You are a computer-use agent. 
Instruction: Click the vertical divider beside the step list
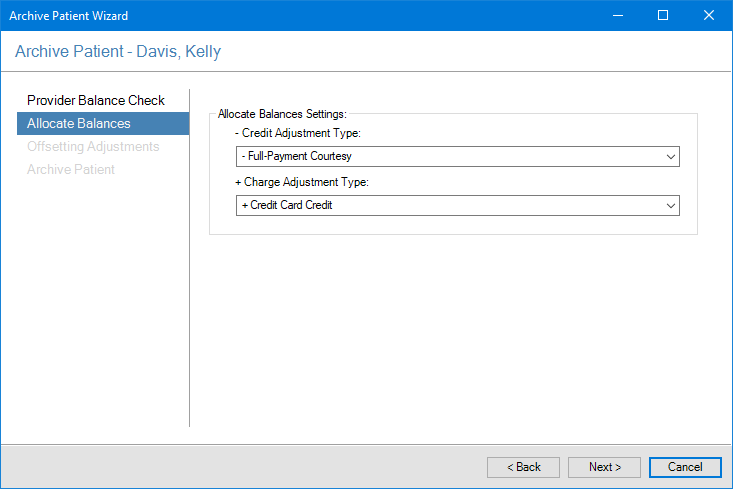[x=190, y=260]
